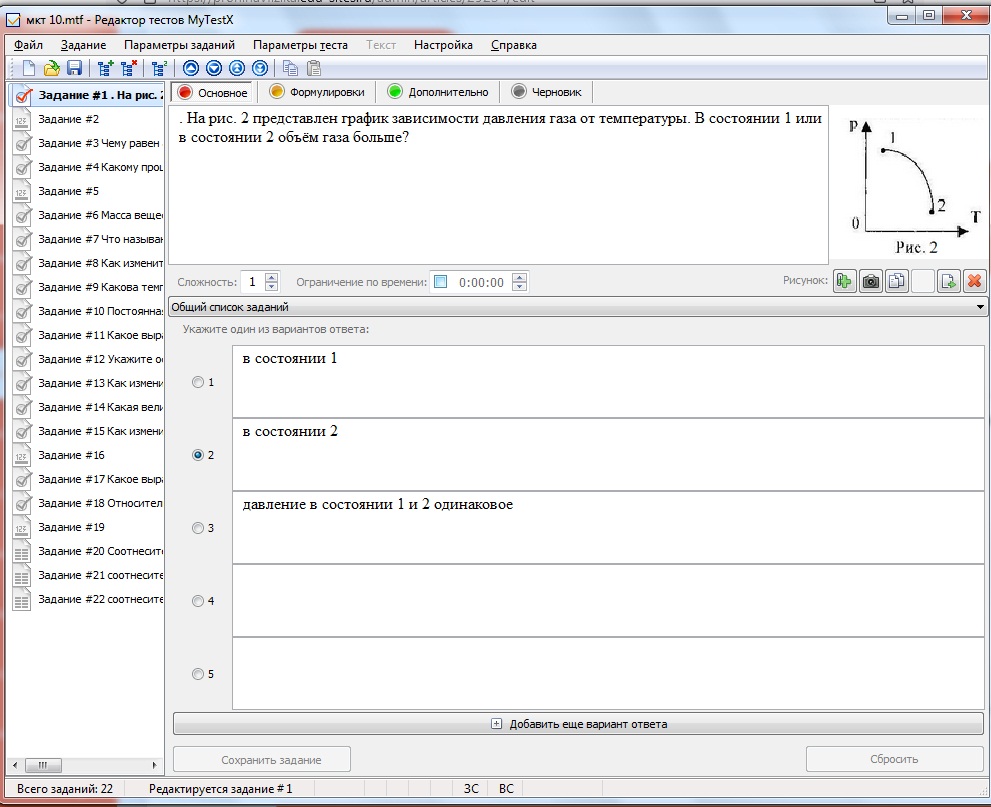Delete task using tree icon with red X
991x807 pixels.
point(130,68)
